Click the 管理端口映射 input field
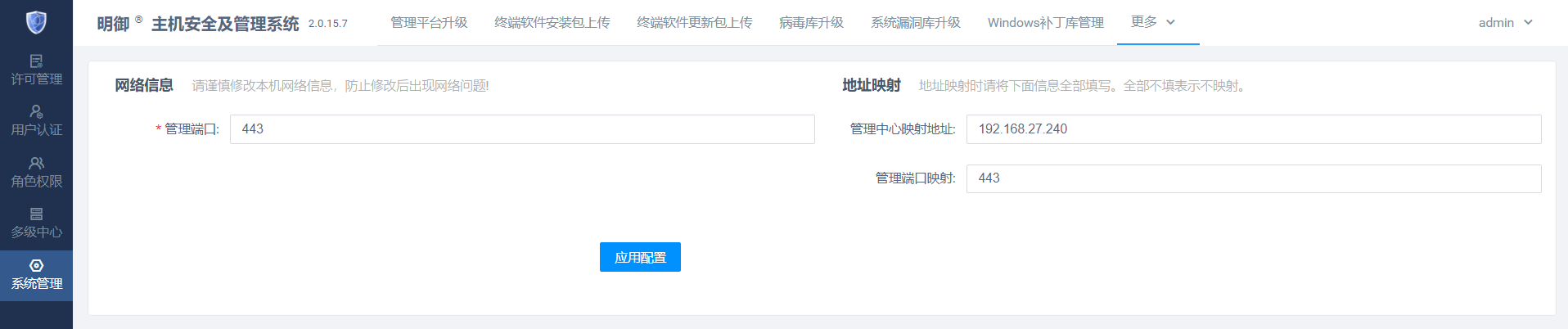Image resolution: width=1568 pixels, height=329 pixels. [1254, 178]
